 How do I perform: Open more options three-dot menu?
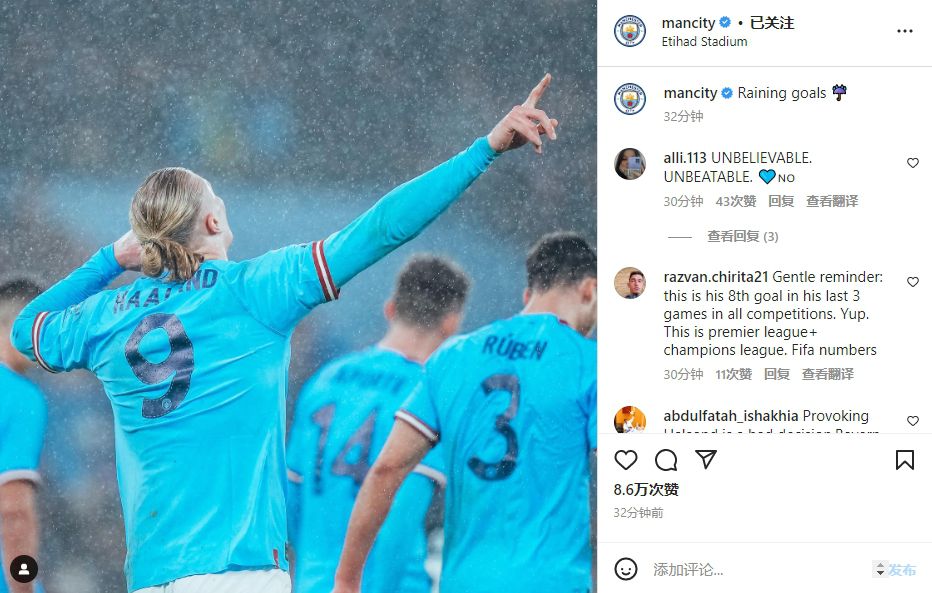click(905, 31)
